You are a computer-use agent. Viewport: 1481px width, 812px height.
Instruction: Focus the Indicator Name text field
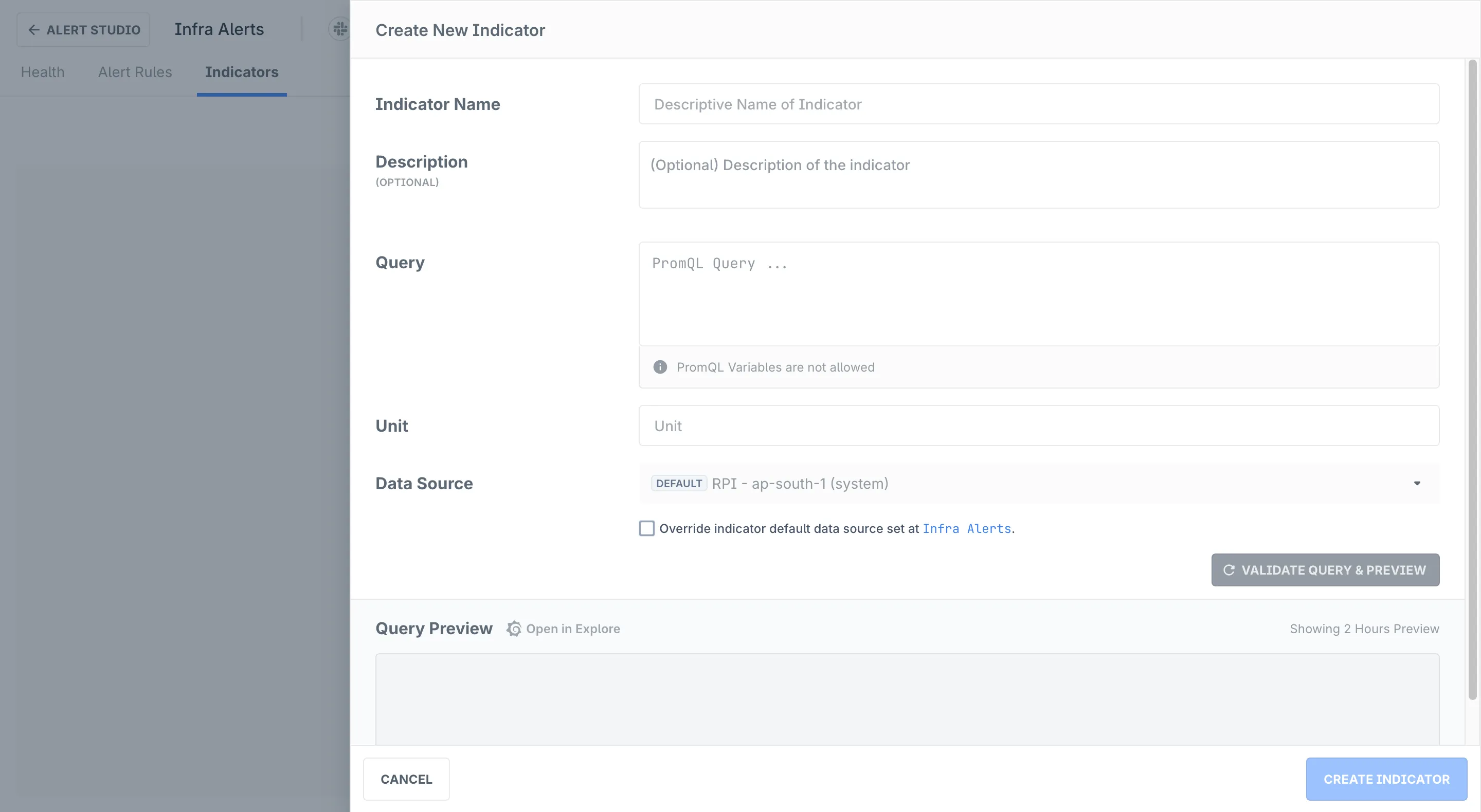tap(1038, 105)
